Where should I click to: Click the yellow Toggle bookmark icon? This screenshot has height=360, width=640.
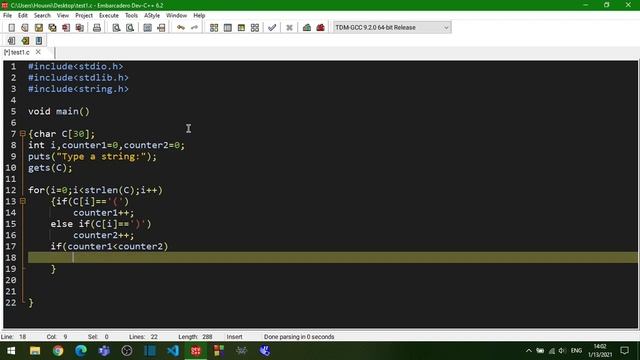click(25, 40)
